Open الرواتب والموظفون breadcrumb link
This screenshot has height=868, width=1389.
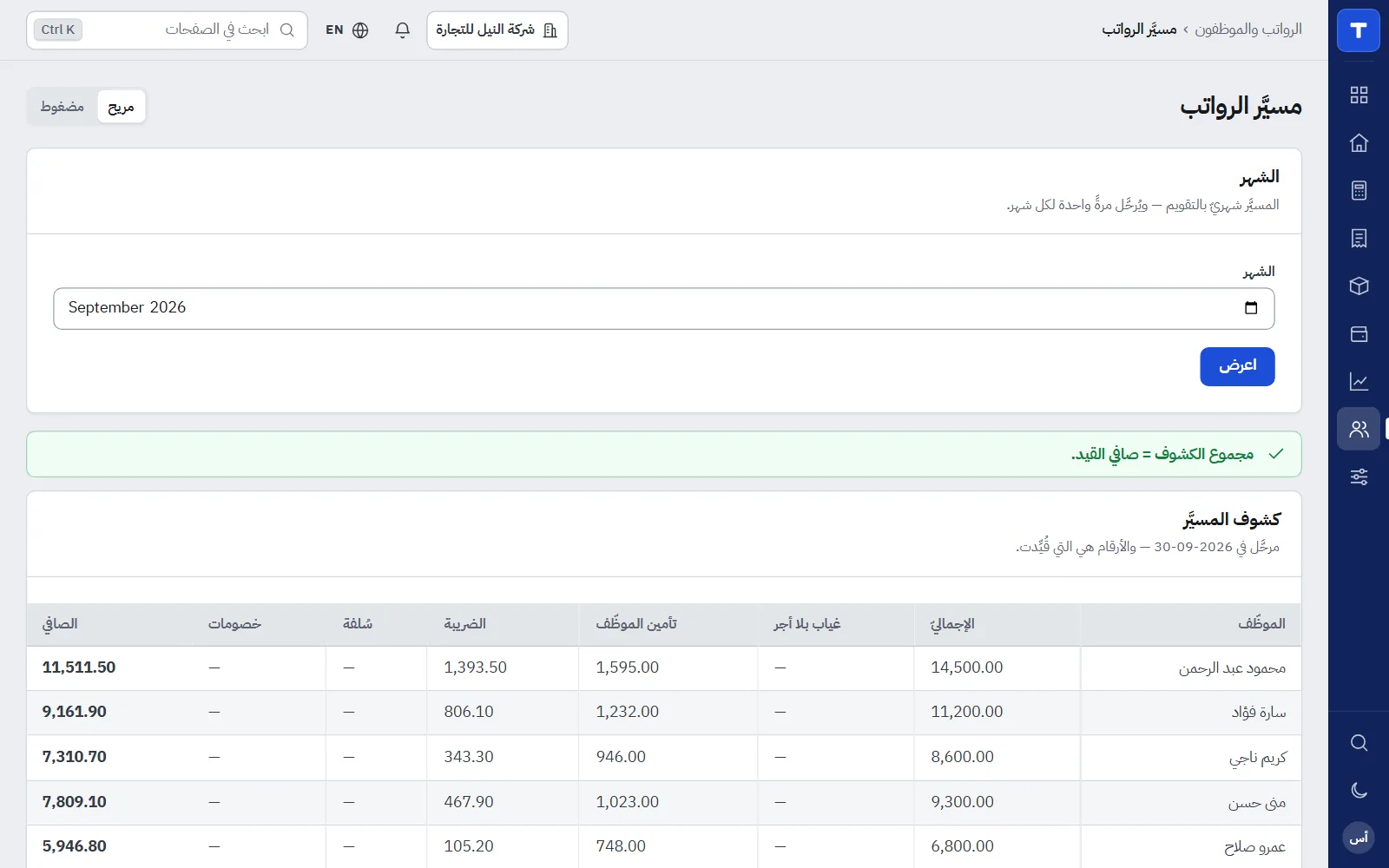click(x=1248, y=30)
